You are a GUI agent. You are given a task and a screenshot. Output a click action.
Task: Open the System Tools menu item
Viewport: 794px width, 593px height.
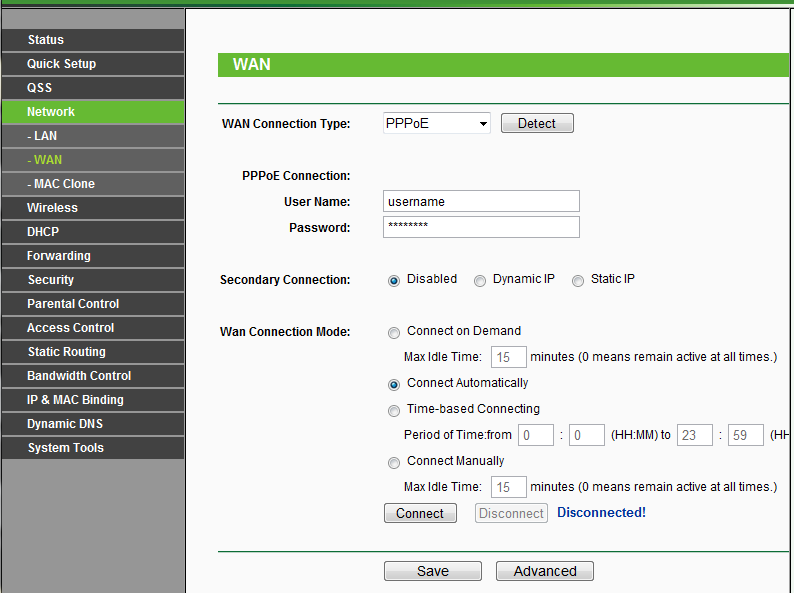(93, 448)
